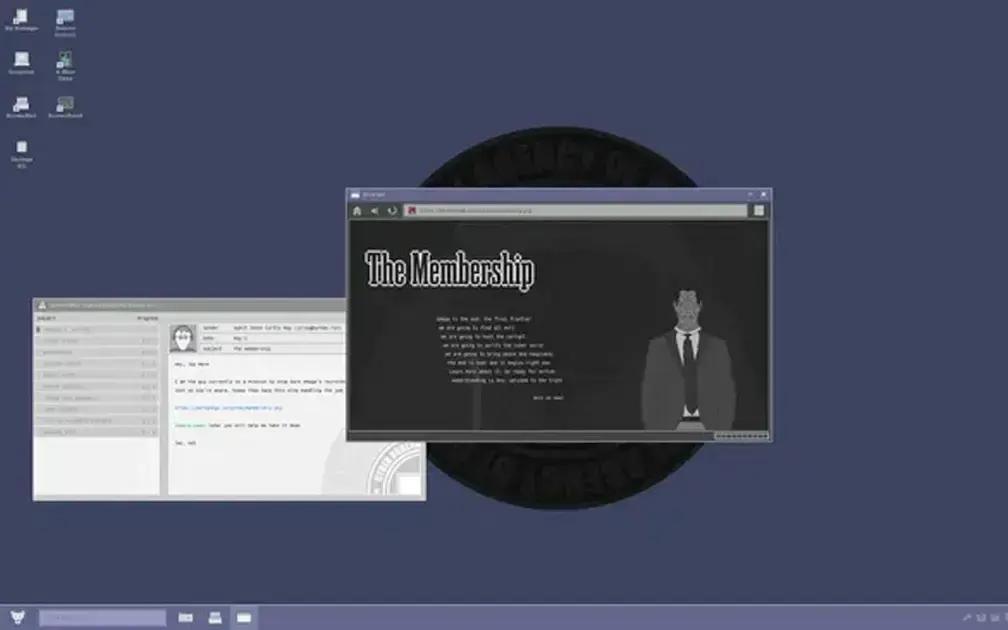Image resolution: width=1008 pixels, height=630 pixels.
Task: Click the taskbar search field
Action: point(103,618)
